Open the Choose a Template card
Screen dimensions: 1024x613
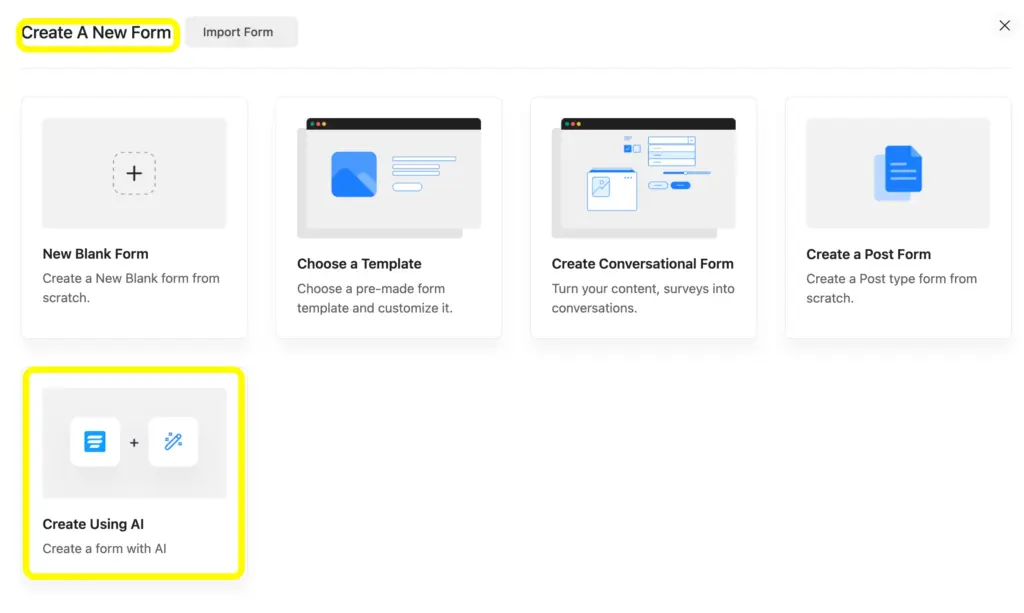388,215
